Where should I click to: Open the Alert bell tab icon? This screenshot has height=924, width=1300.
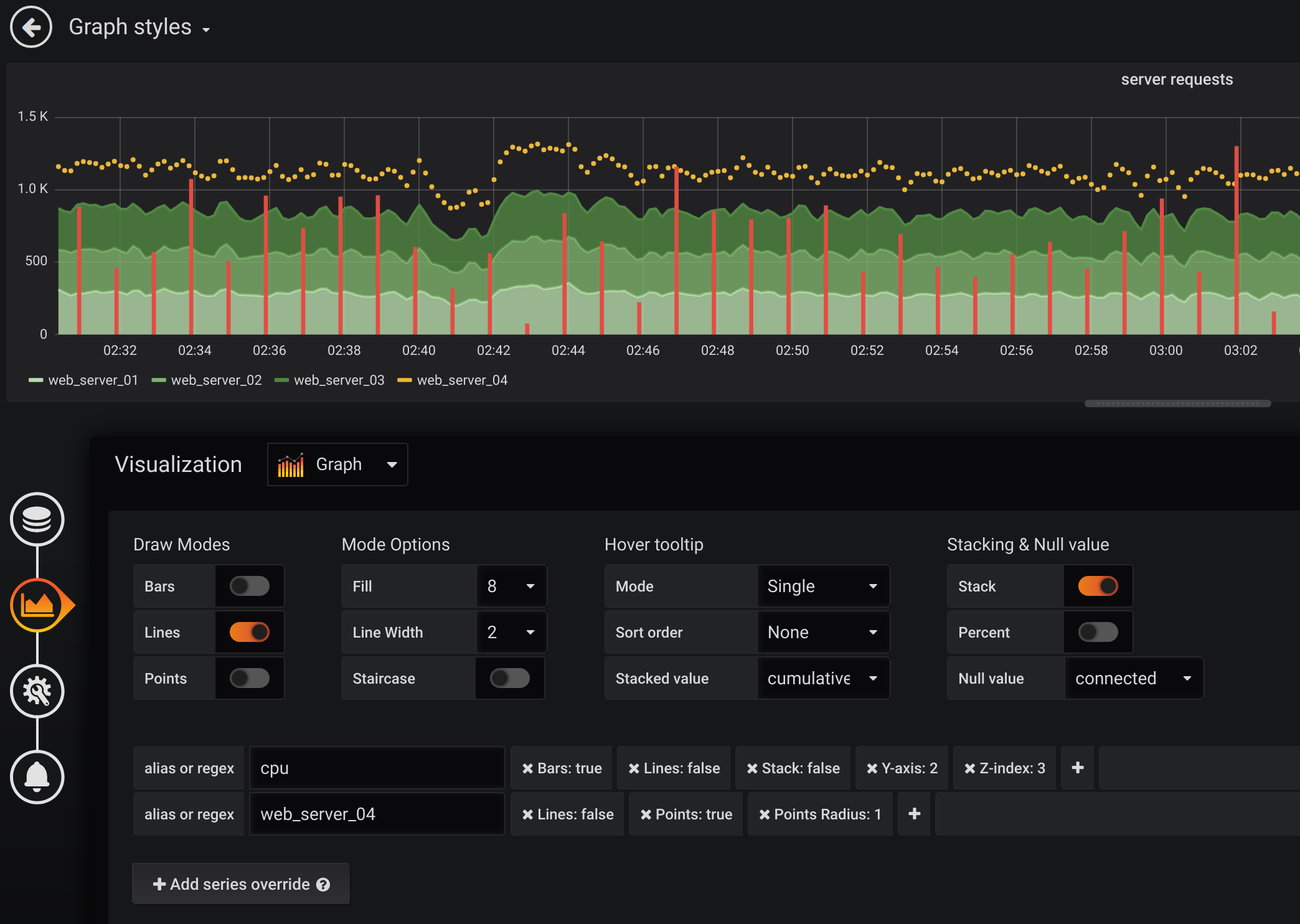click(x=37, y=777)
